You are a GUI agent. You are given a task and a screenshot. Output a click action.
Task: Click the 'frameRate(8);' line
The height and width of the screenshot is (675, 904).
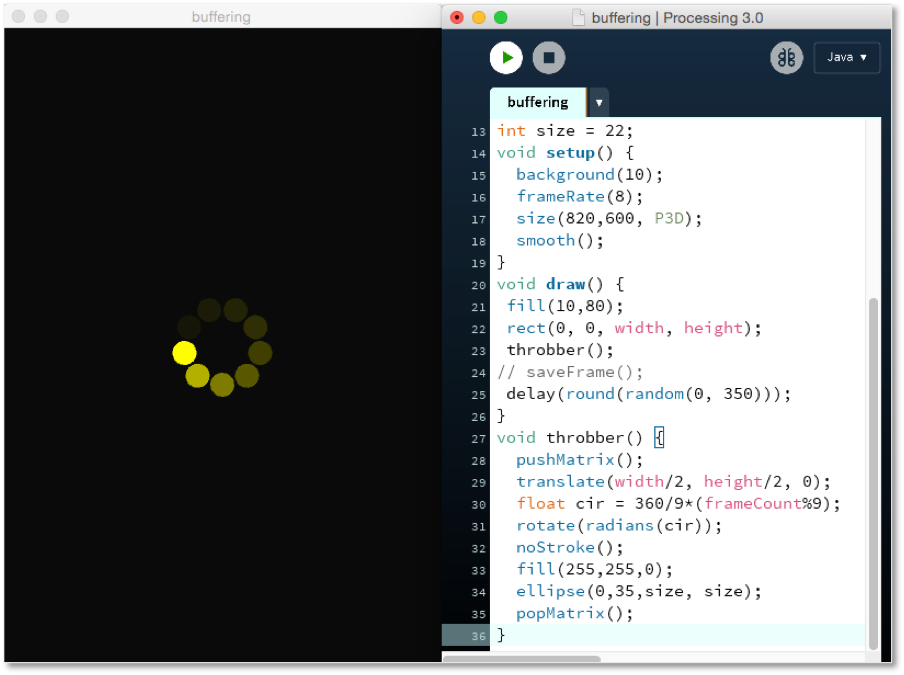(x=579, y=197)
